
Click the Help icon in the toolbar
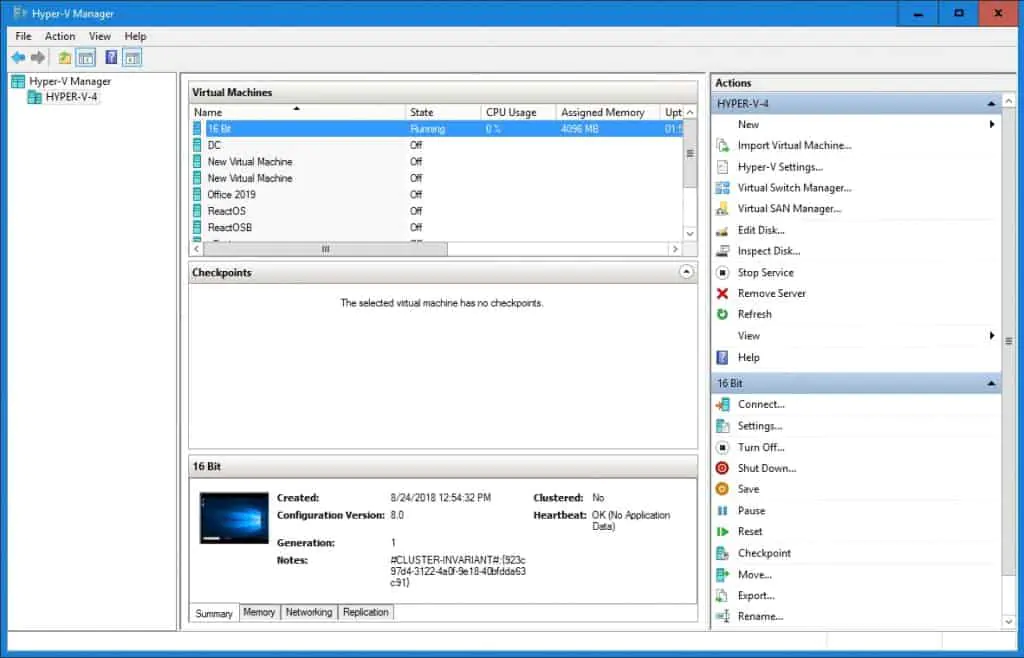coord(110,57)
